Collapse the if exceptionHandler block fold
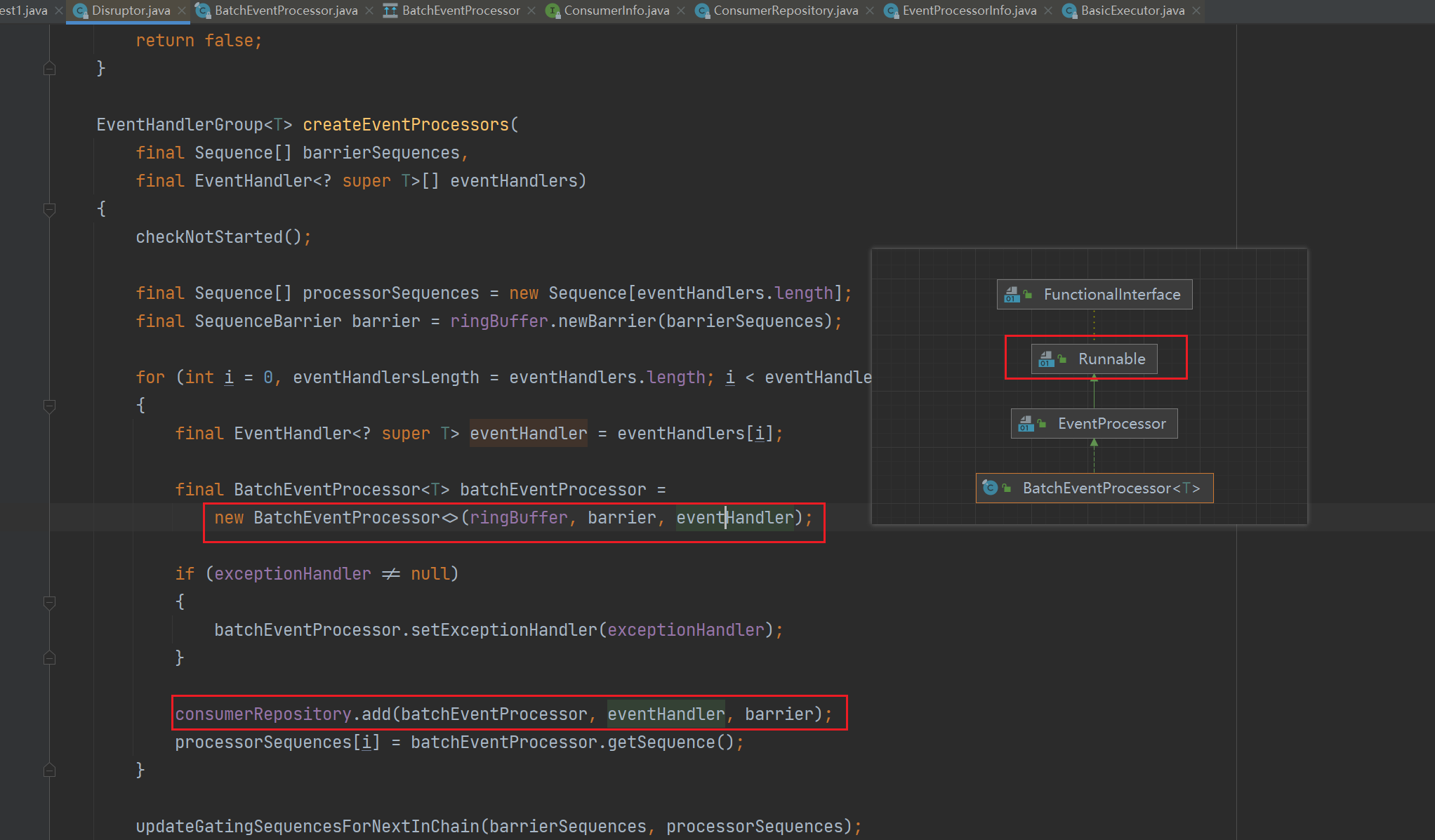The image size is (1435, 840). click(49, 602)
